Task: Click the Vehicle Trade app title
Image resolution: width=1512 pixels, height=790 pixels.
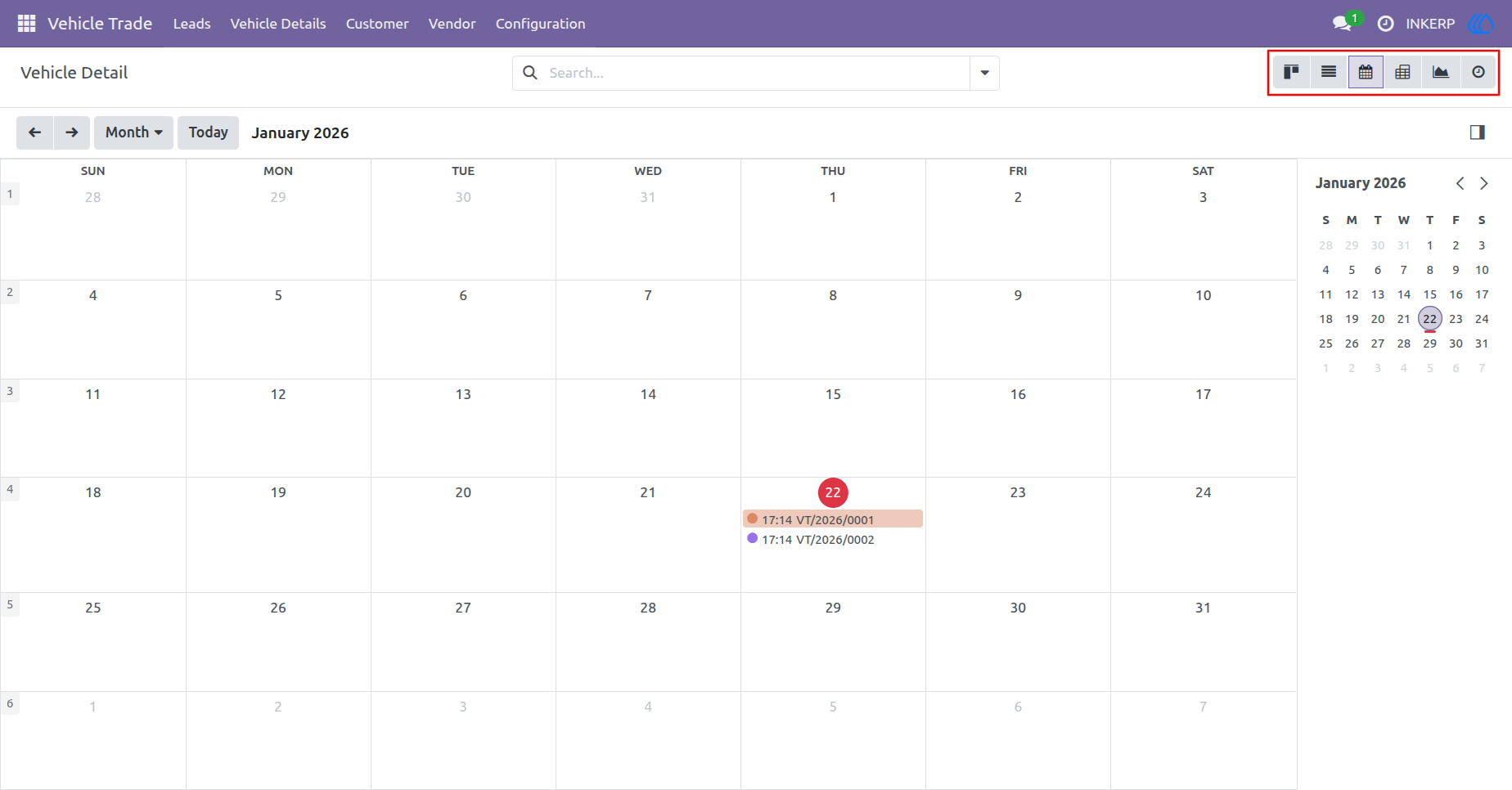Action: coord(100,24)
